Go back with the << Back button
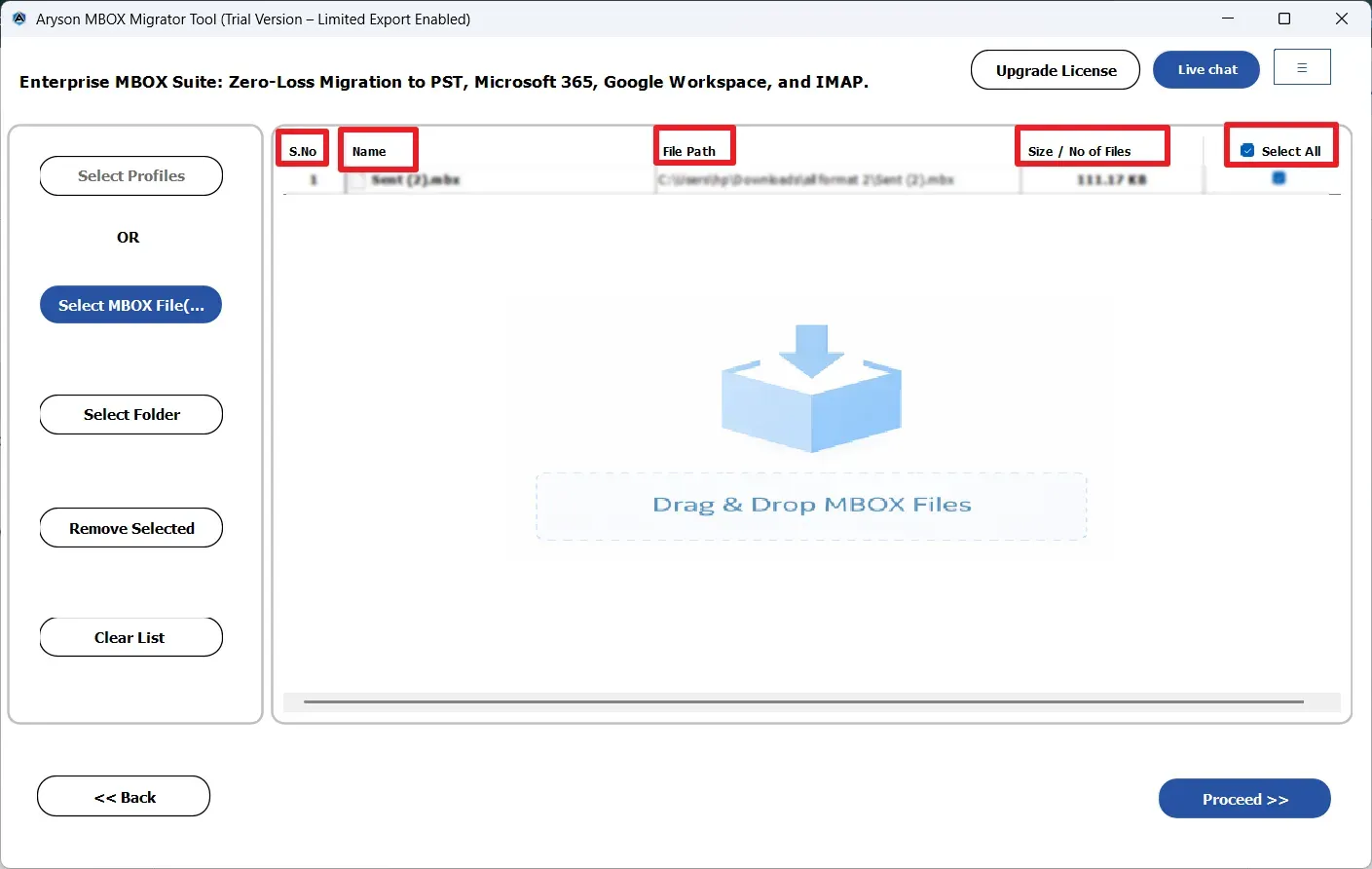The image size is (1372, 869). pos(124,797)
